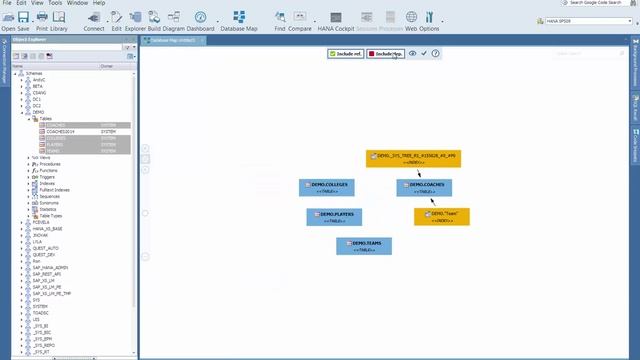Expand the SYSTEM schema node
Image resolution: width=640 pixels, height=360 pixels.
(x=22, y=307)
